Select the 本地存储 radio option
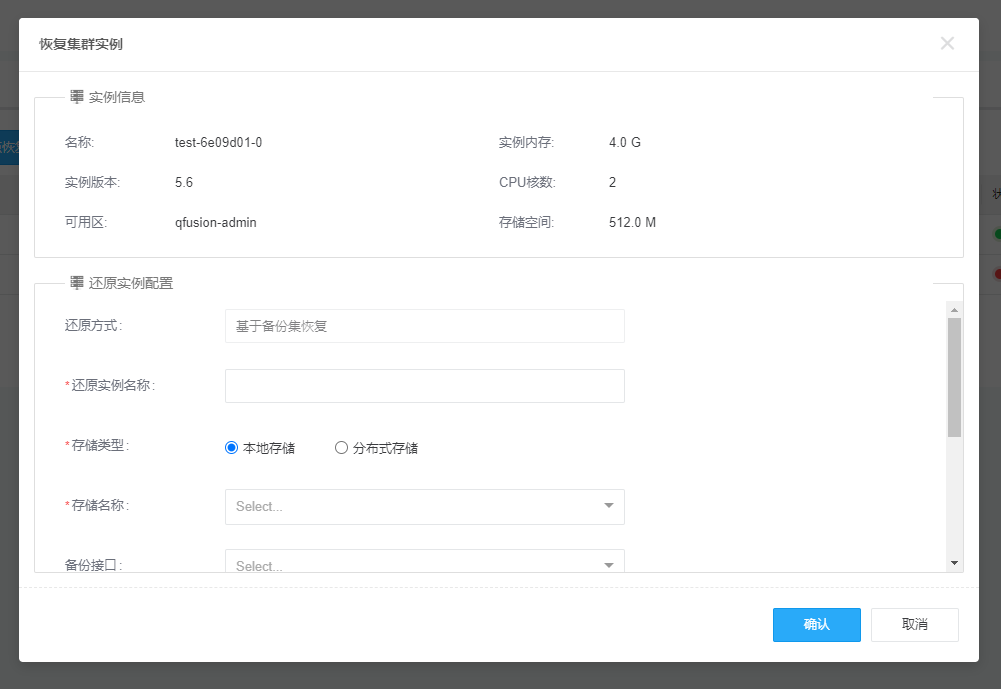 click(x=232, y=448)
